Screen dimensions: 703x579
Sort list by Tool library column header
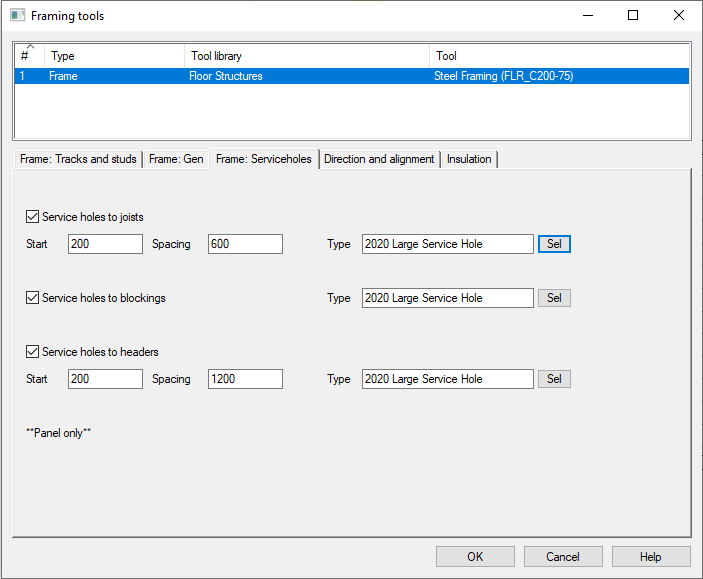tap(307, 56)
